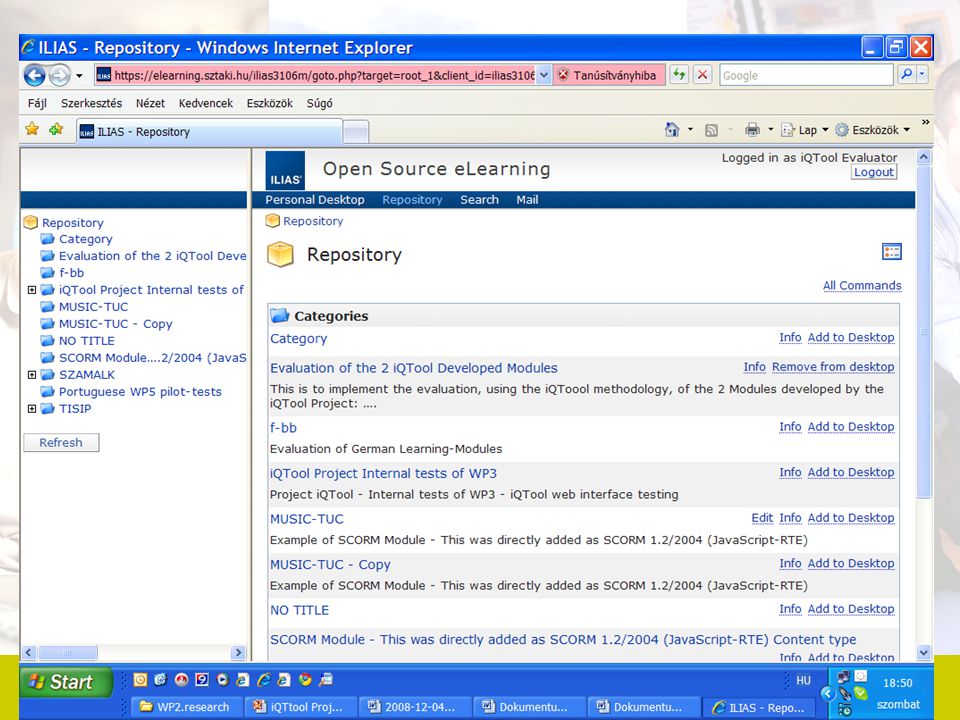Click the browser Forward arrow button

(x=59, y=75)
